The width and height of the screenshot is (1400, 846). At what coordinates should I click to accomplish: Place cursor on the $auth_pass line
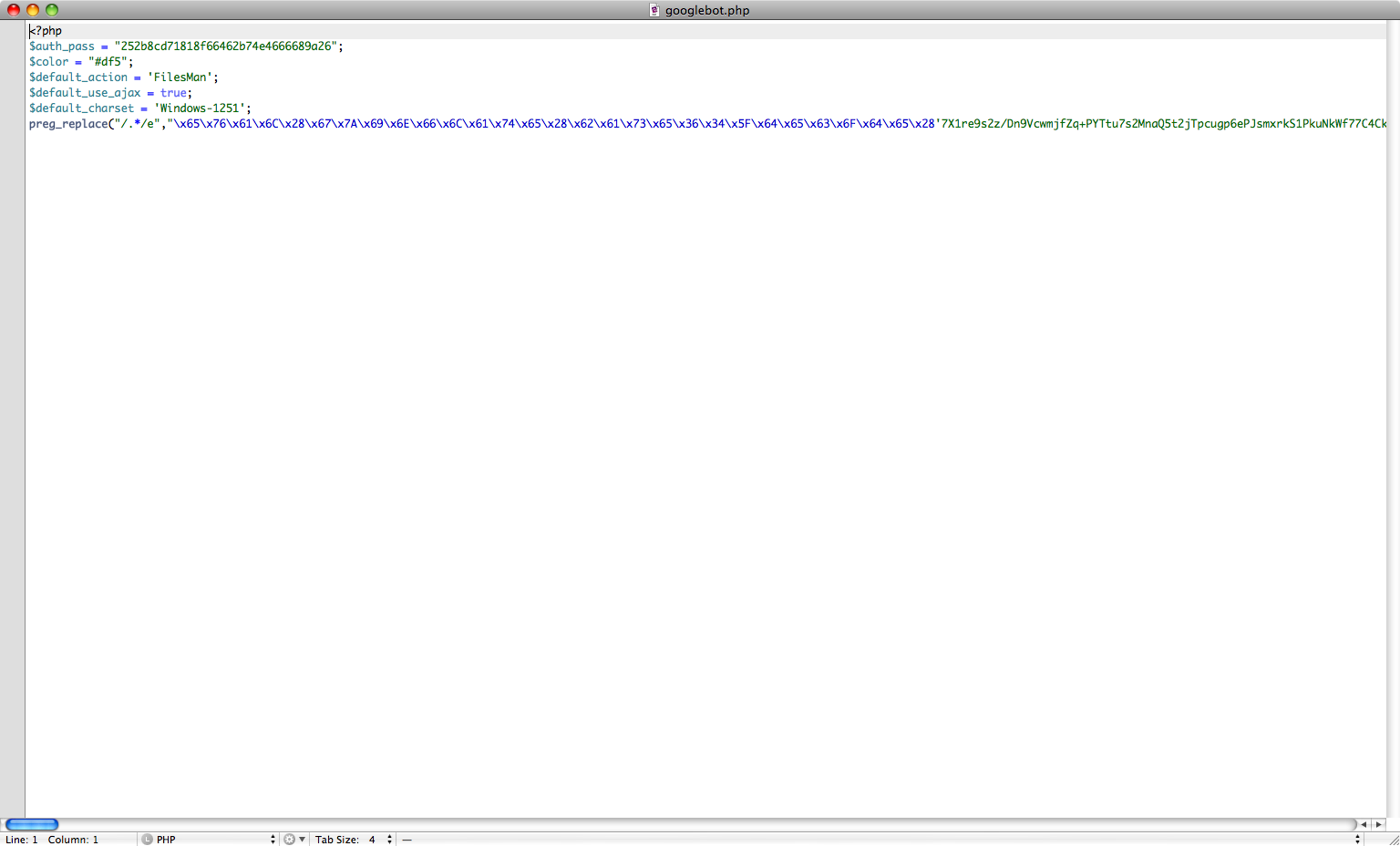(x=62, y=46)
